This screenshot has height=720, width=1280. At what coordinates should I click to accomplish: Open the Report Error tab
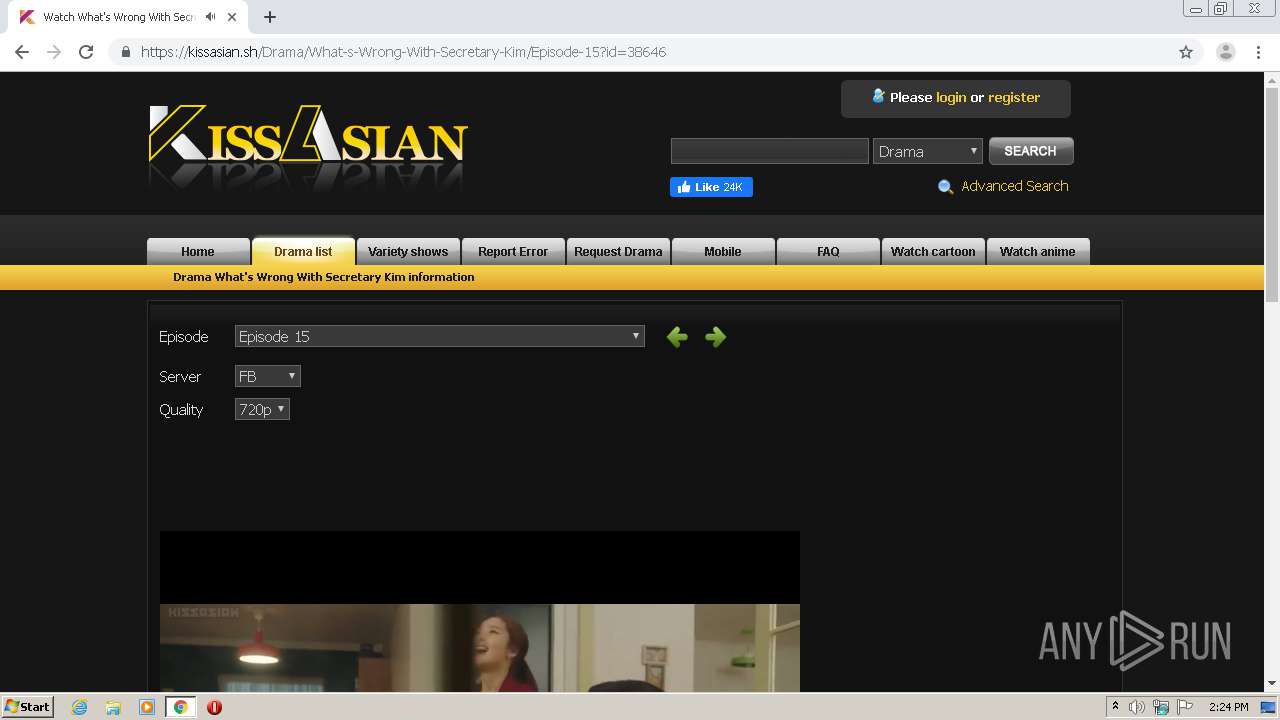coord(513,251)
